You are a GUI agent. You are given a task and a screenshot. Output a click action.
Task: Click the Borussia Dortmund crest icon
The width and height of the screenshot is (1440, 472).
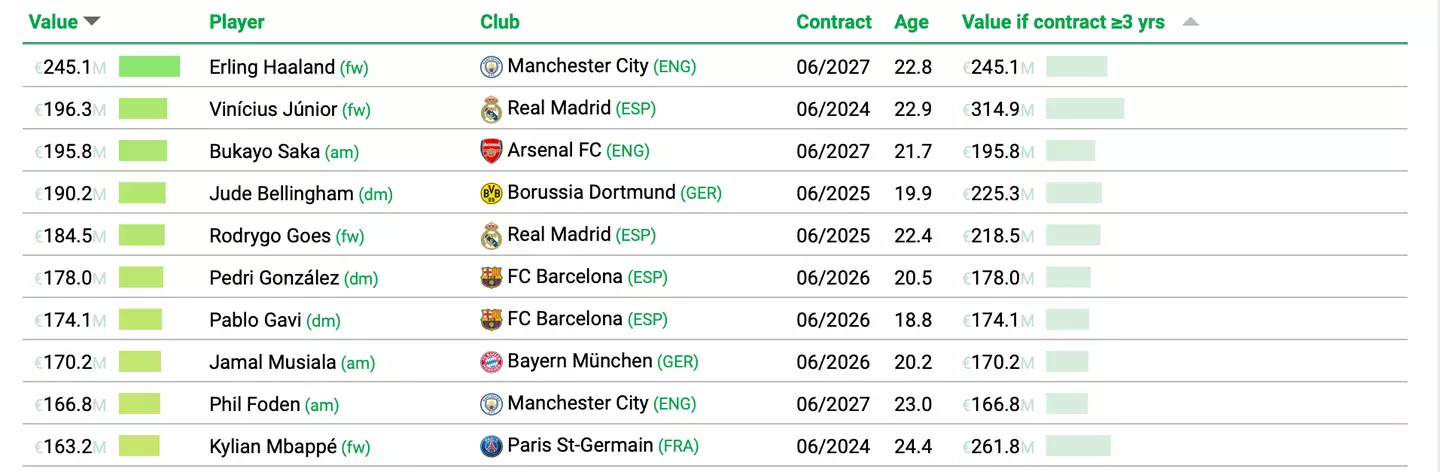pyautogui.click(x=491, y=193)
